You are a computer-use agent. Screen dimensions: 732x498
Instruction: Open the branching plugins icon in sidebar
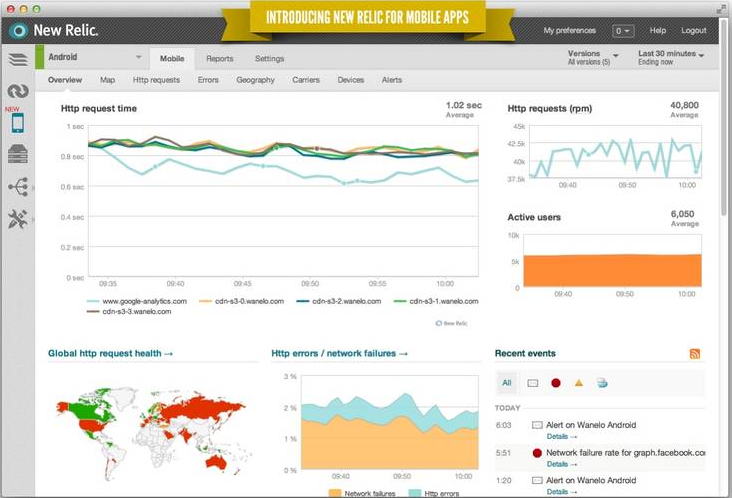click(18, 187)
